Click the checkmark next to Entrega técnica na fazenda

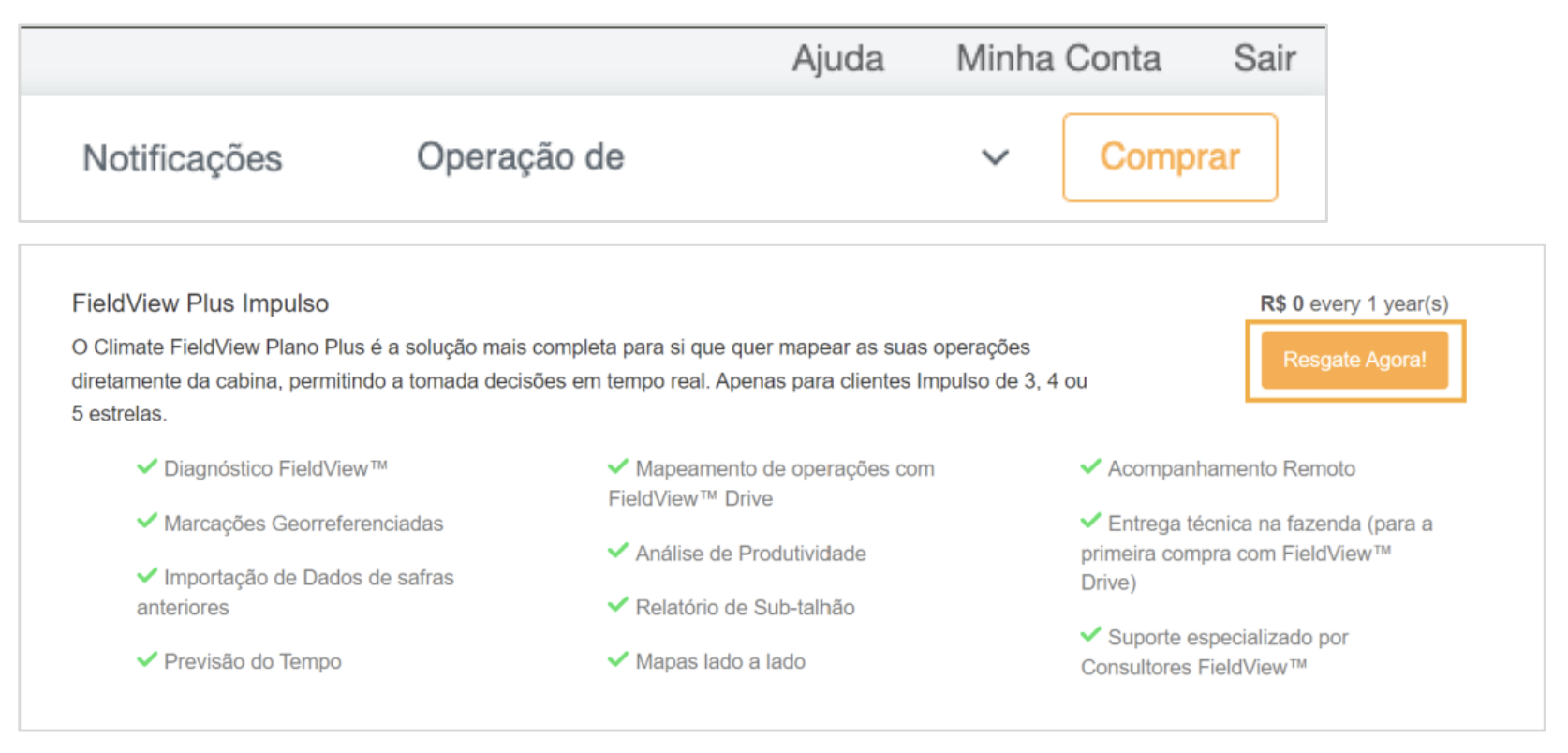tap(1090, 521)
